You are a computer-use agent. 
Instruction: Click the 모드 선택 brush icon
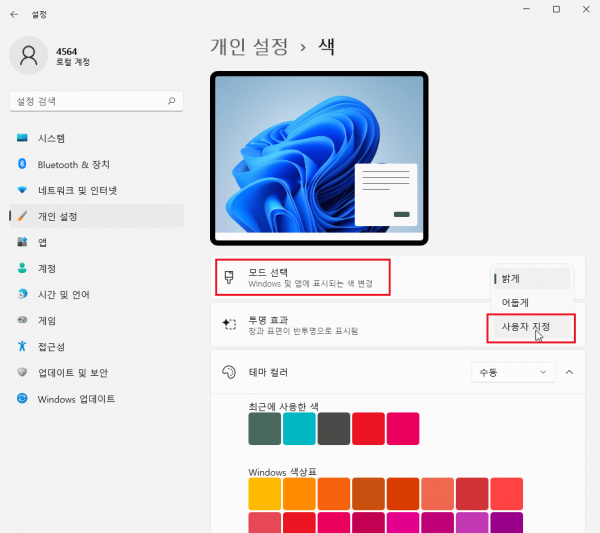229,277
